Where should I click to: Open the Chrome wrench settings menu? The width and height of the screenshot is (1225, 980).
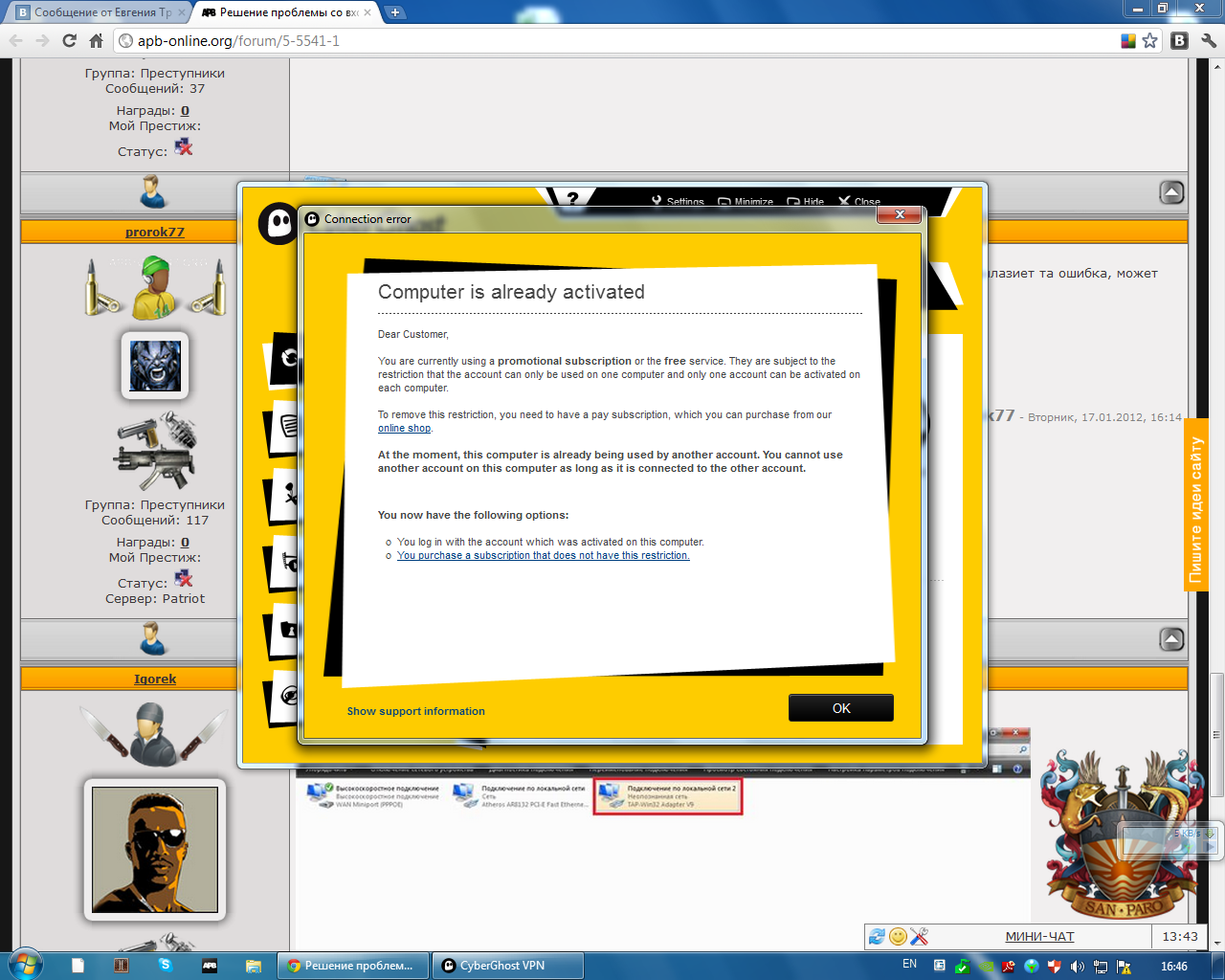click(1209, 40)
